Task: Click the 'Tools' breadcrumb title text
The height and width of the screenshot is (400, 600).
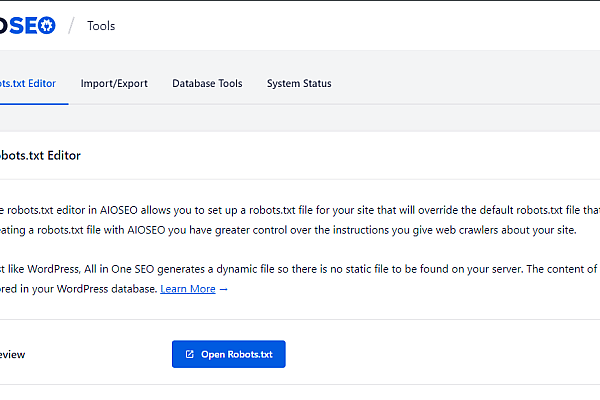Action: [101, 26]
